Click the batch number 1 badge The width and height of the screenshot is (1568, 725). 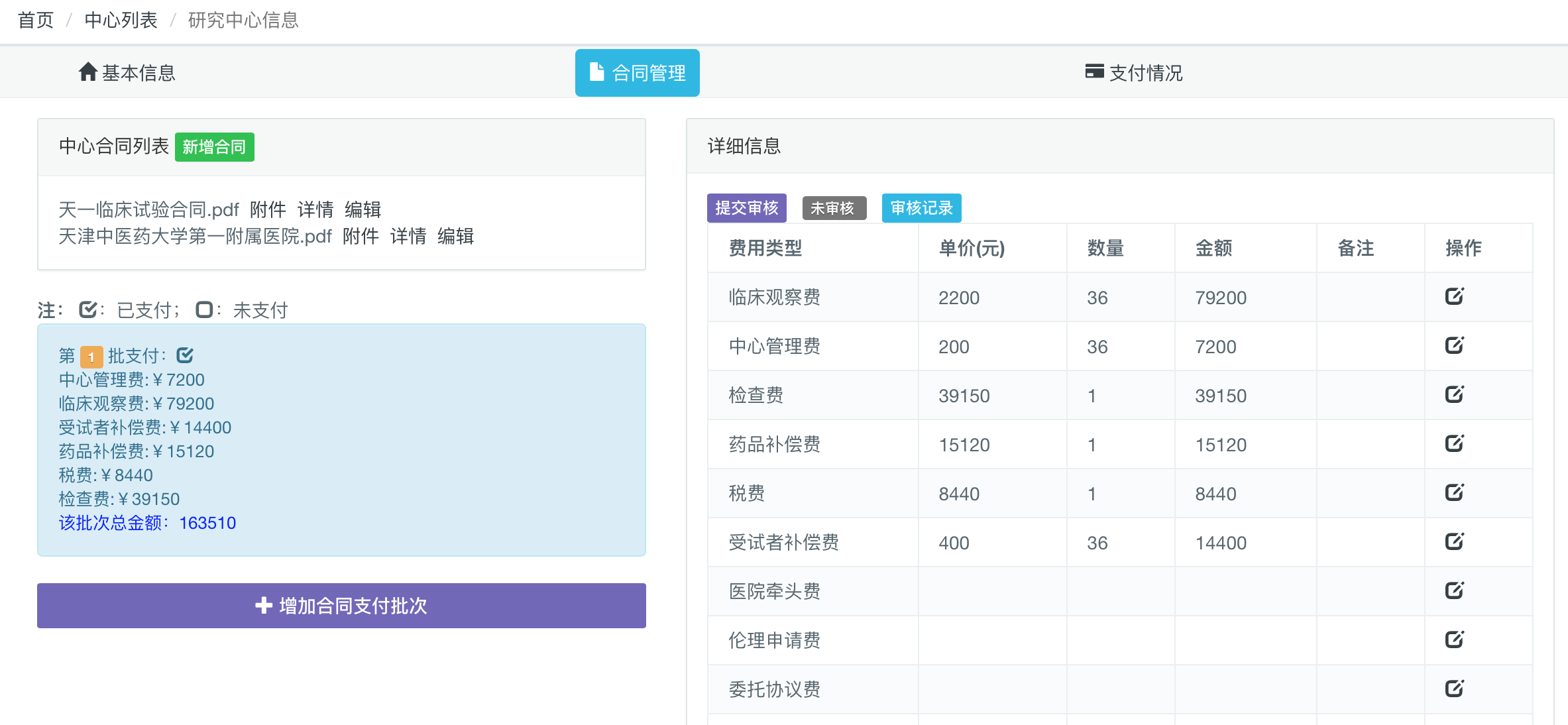pyautogui.click(x=91, y=357)
